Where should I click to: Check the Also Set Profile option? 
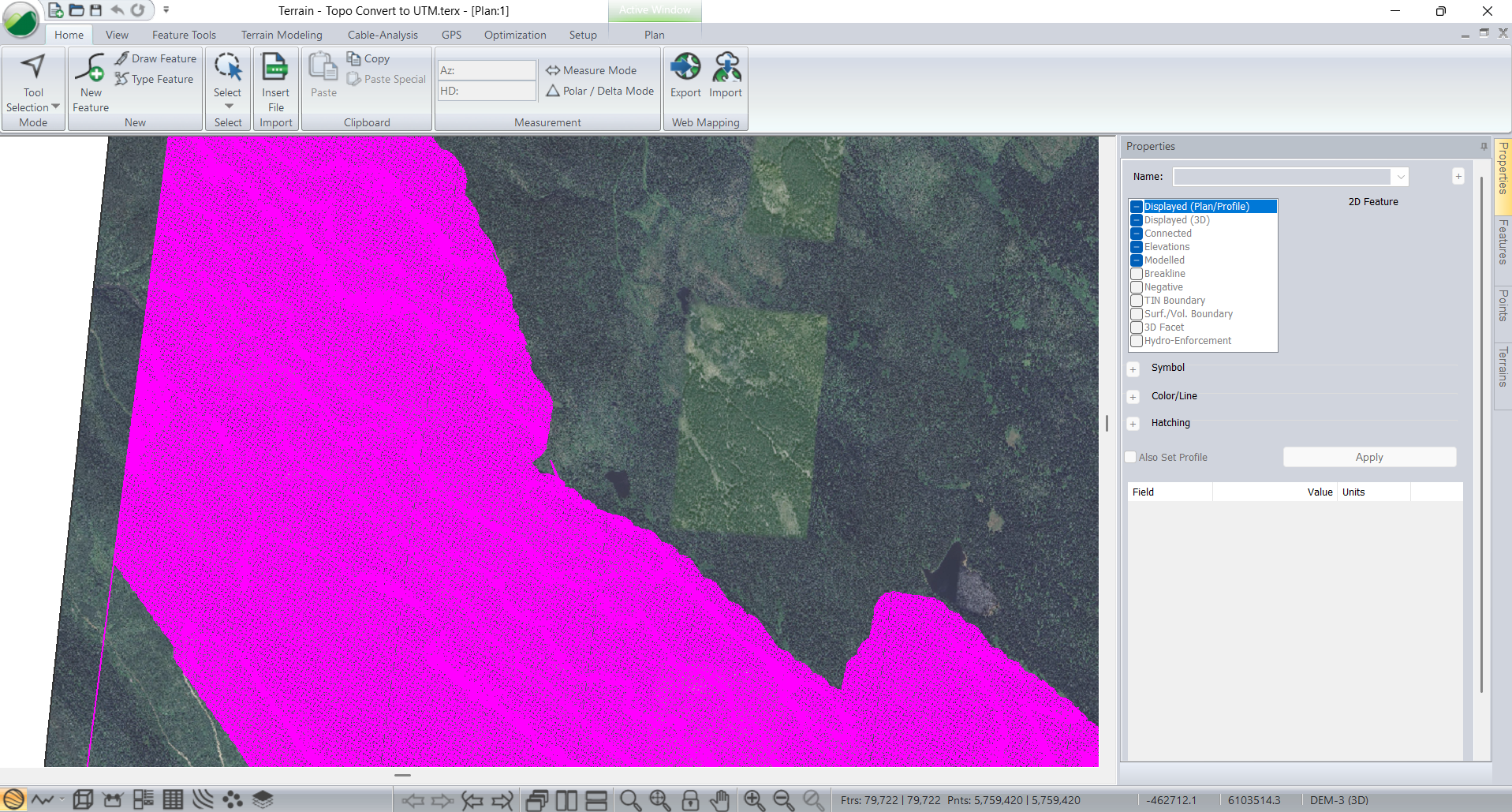[x=1130, y=457]
